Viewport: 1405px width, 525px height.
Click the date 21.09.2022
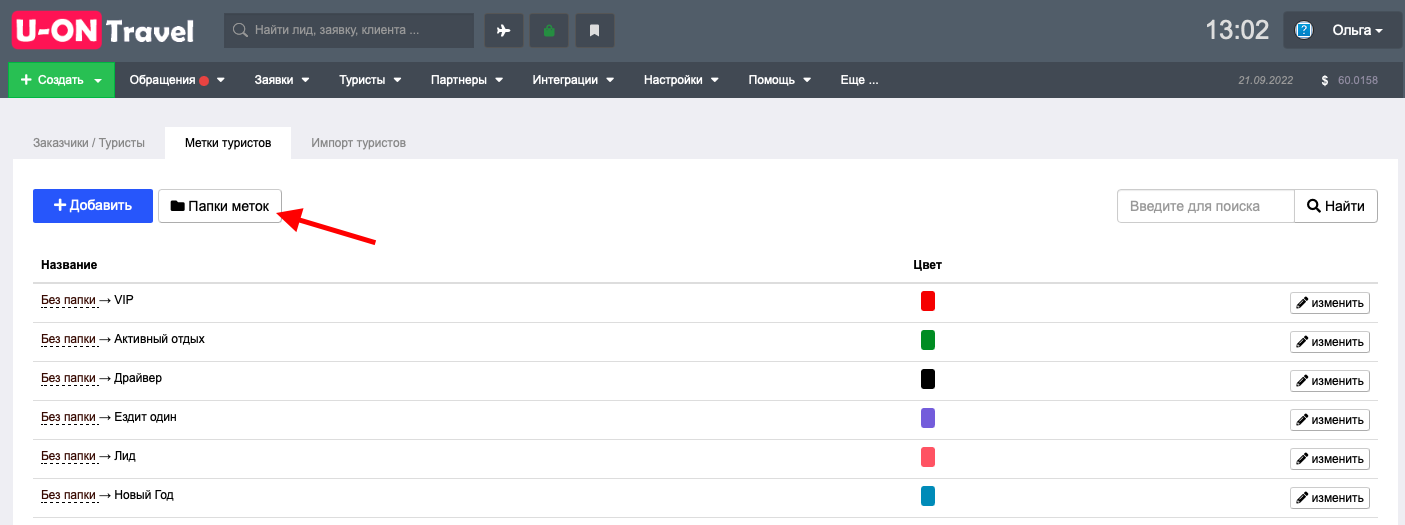(1268, 80)
